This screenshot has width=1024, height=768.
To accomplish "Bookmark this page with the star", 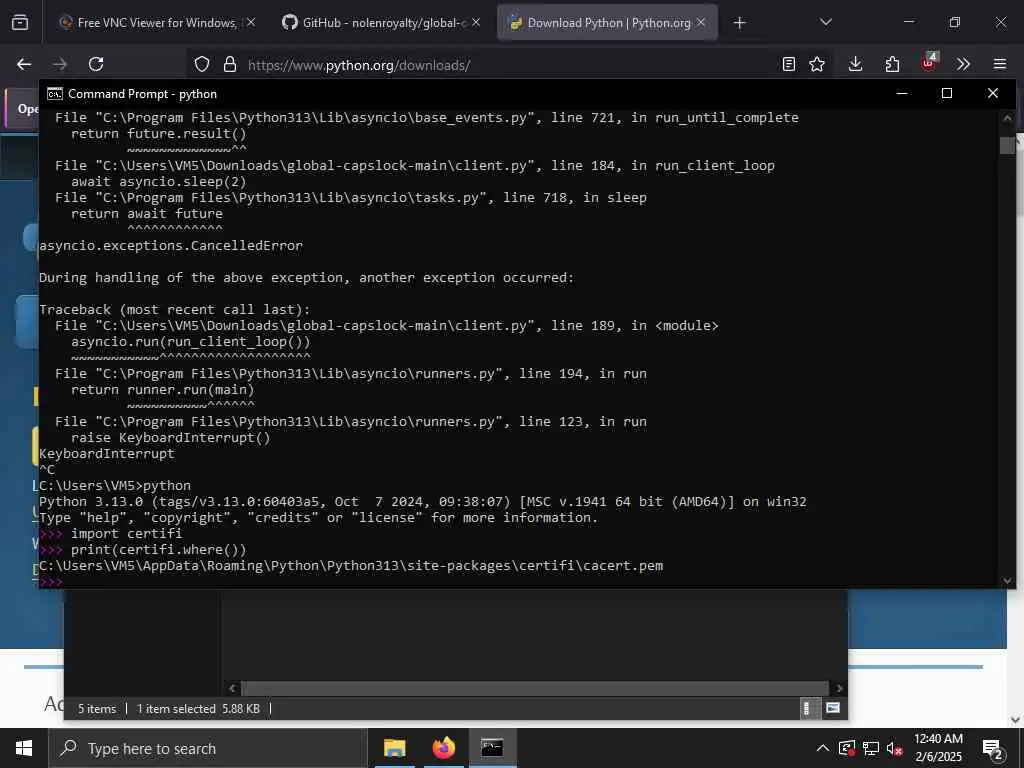I will tap(817, 64).
